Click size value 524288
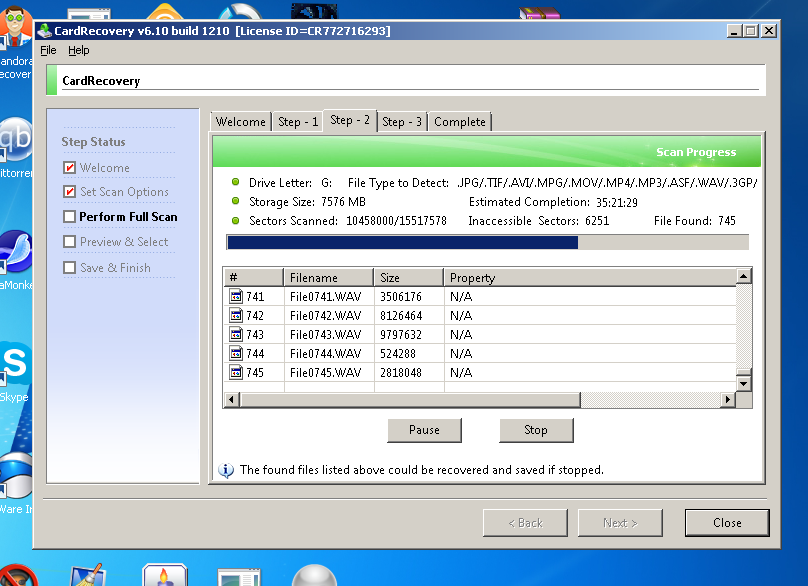The width and height of the screenshot is (808, 586). (x=398, y=354)
